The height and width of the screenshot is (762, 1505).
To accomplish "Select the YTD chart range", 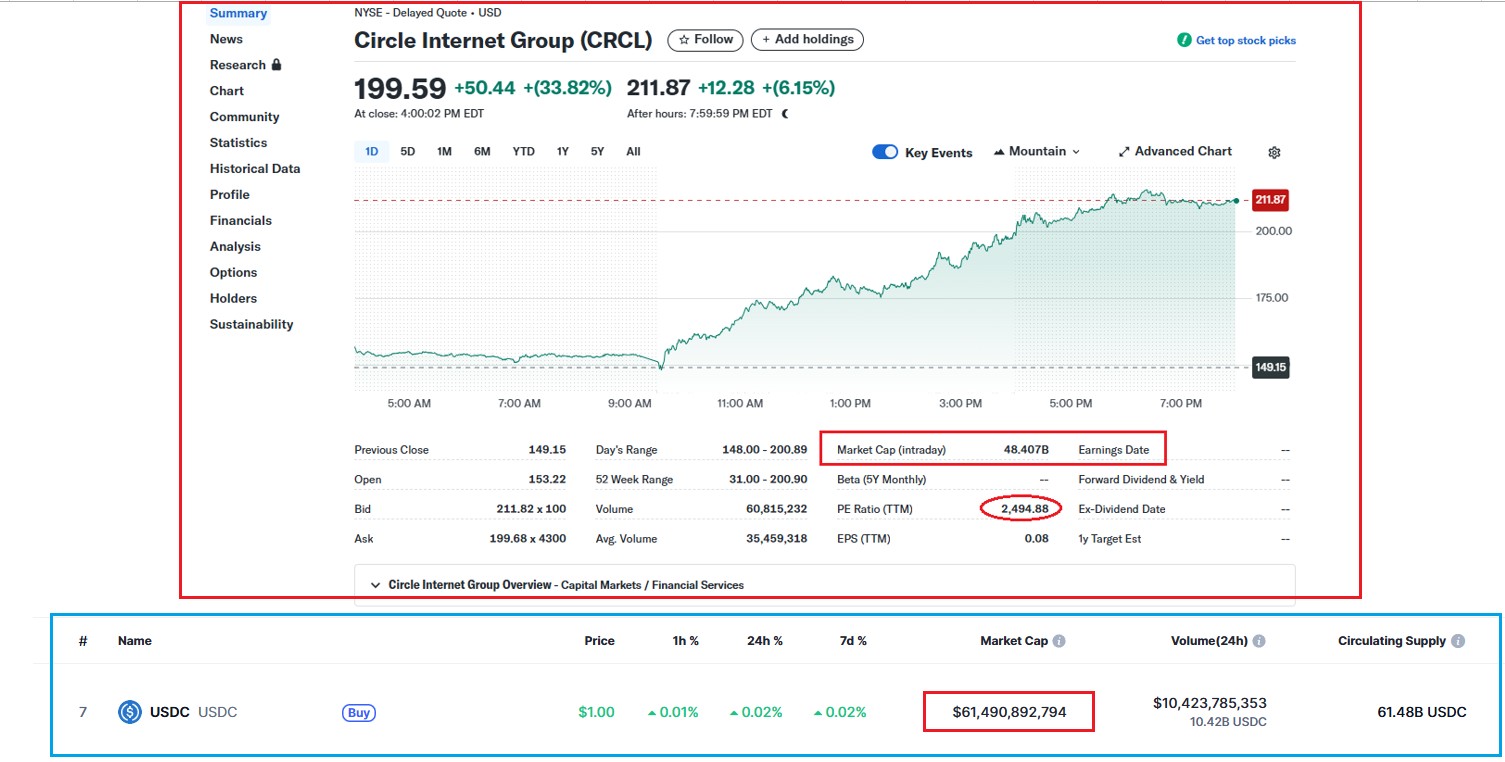I will (x=523, y=152).
